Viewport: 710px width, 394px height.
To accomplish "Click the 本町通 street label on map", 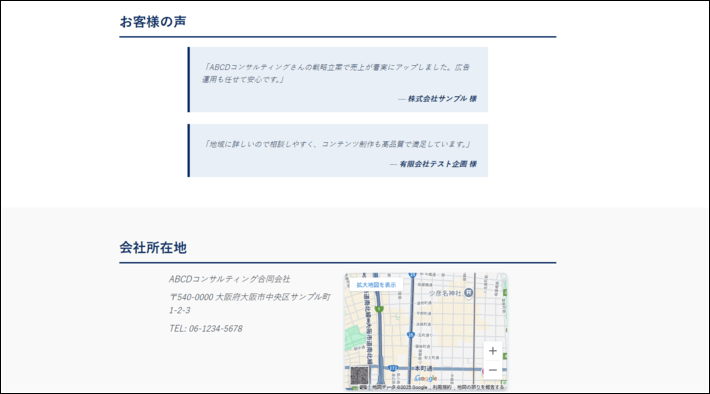I will pyautogui.click(x=423, y=369).
